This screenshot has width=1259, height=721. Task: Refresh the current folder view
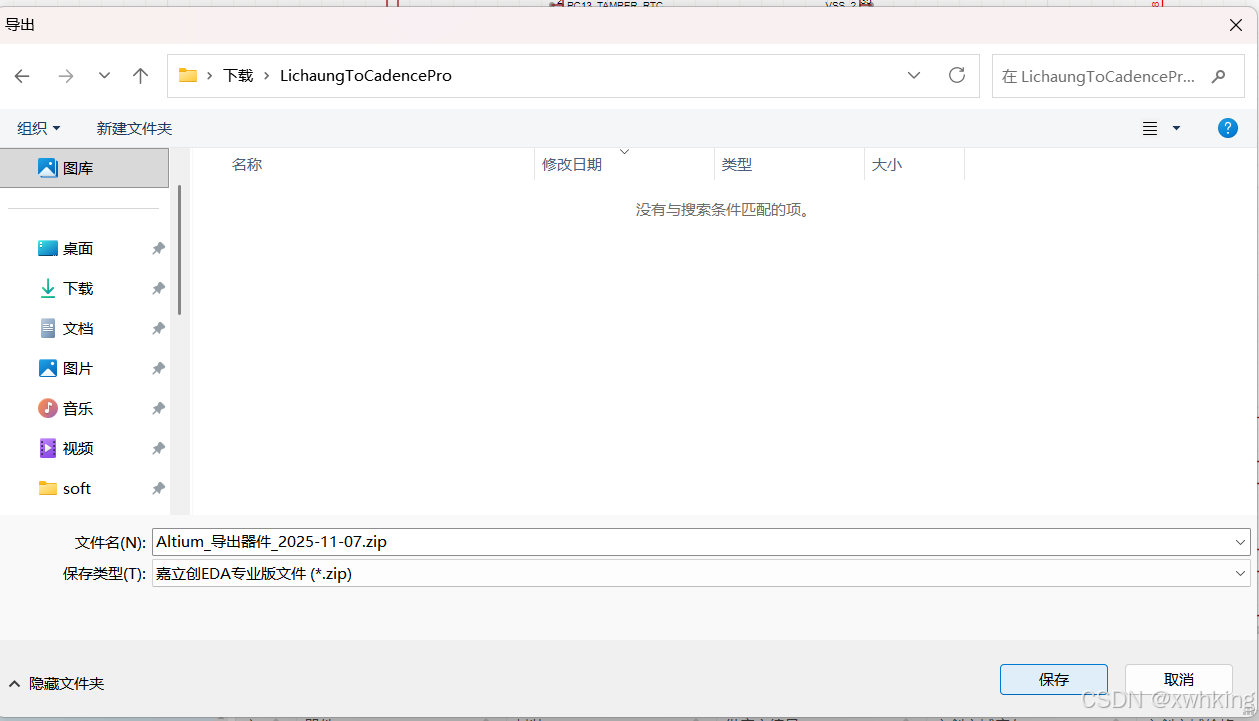[x=956, y=75]
